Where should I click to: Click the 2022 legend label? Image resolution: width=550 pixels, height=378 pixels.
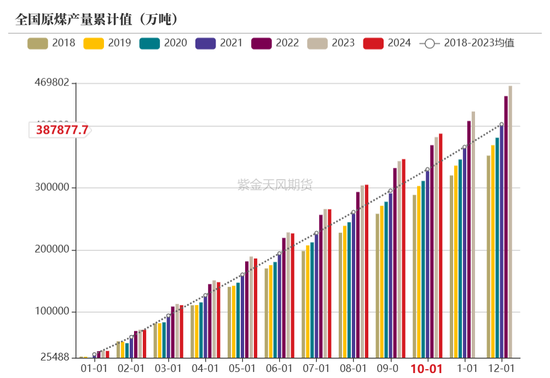287,43
